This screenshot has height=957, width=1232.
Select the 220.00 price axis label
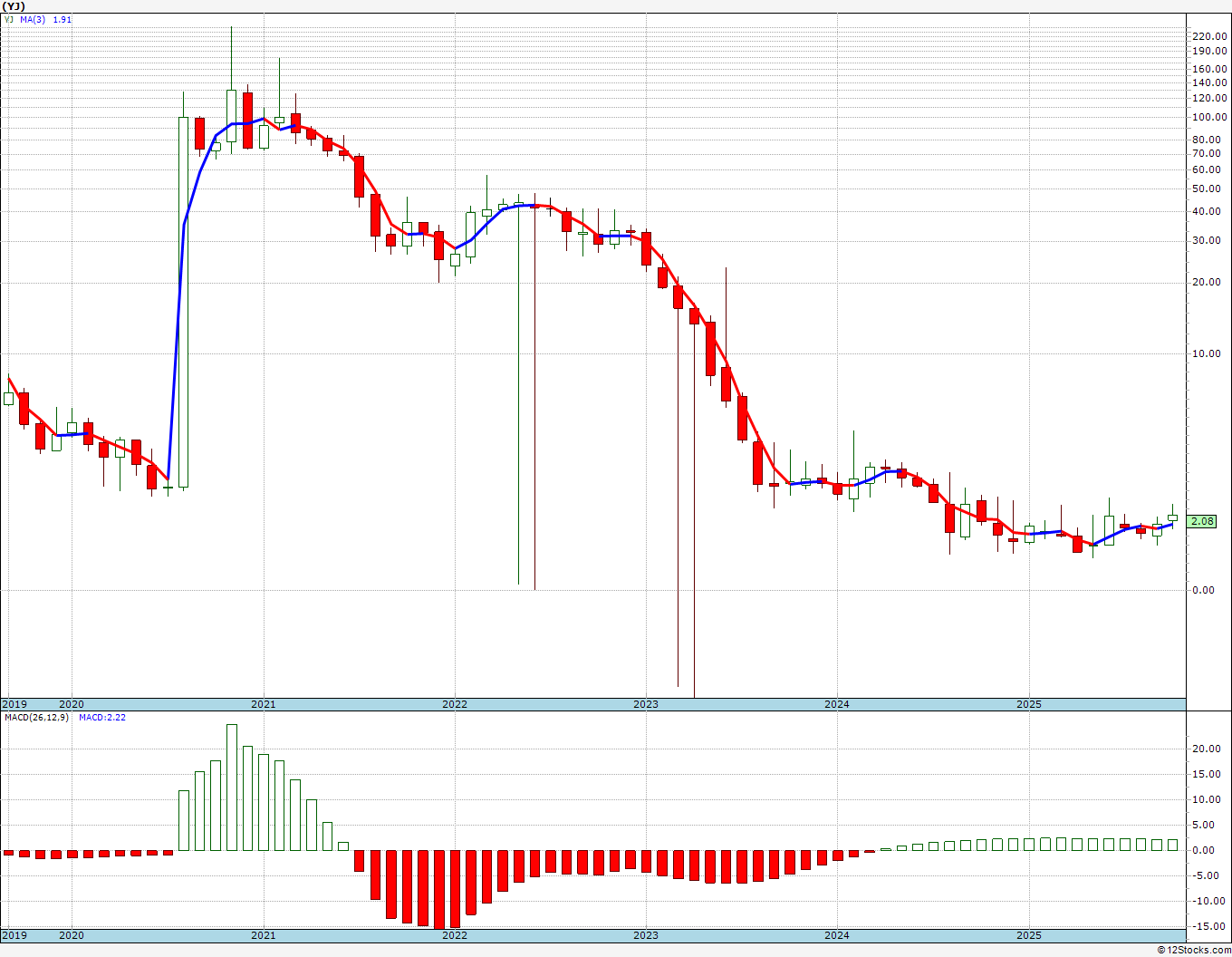pos(1209,36)
